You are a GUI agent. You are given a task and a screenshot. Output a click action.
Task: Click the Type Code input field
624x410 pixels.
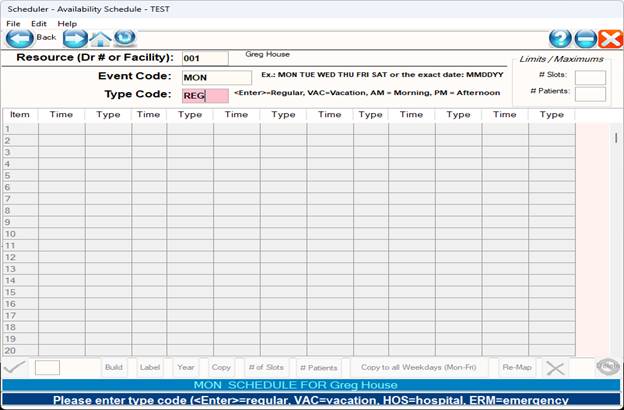205,96
